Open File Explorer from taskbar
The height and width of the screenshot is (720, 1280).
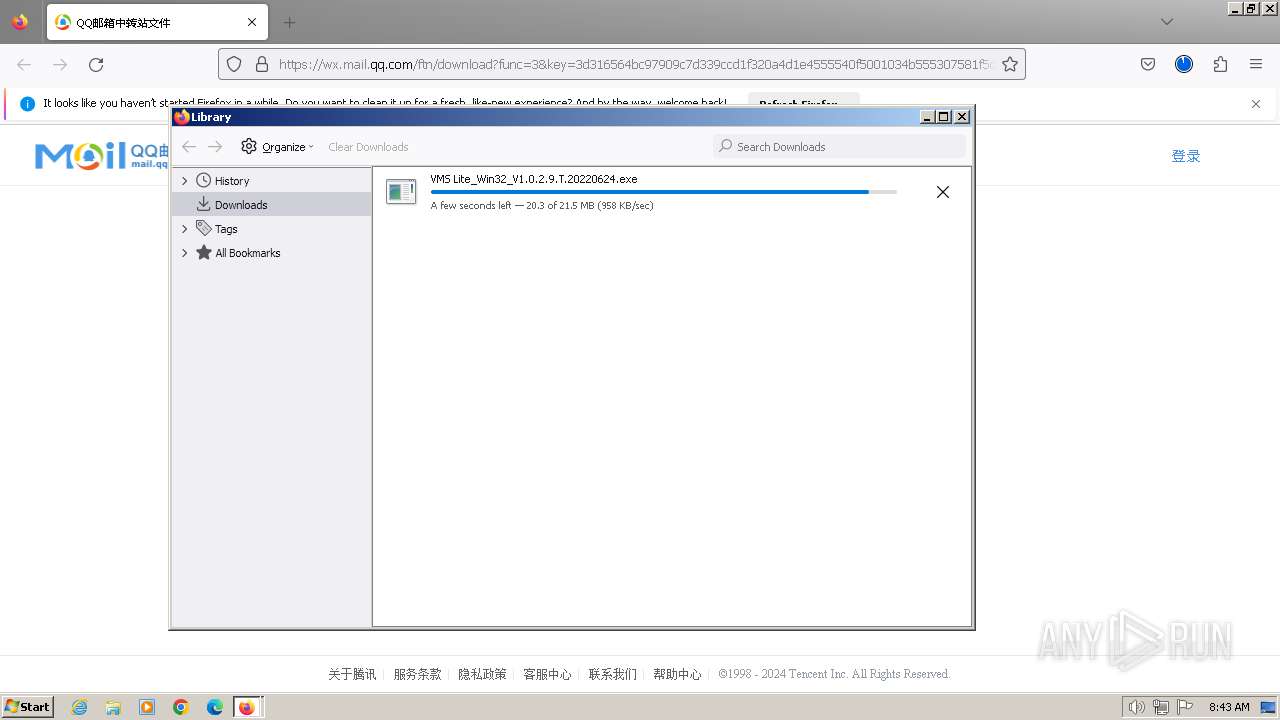point(113,707)
